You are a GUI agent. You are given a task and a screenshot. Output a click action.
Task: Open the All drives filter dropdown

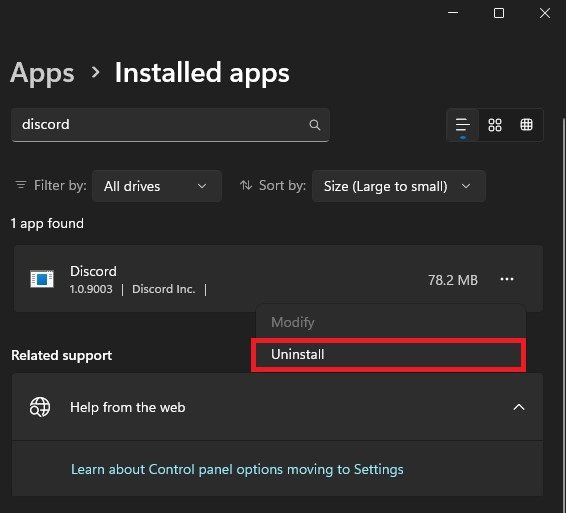[157, 186]
